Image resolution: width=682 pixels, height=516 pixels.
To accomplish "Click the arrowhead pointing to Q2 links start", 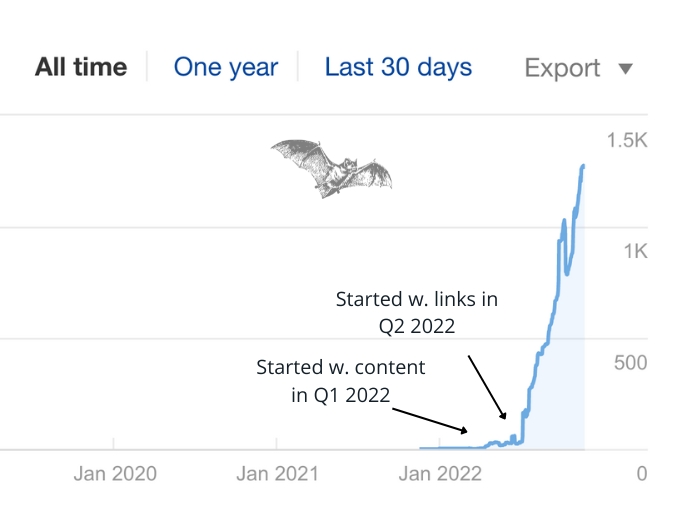I will click(x=503, y=415).
